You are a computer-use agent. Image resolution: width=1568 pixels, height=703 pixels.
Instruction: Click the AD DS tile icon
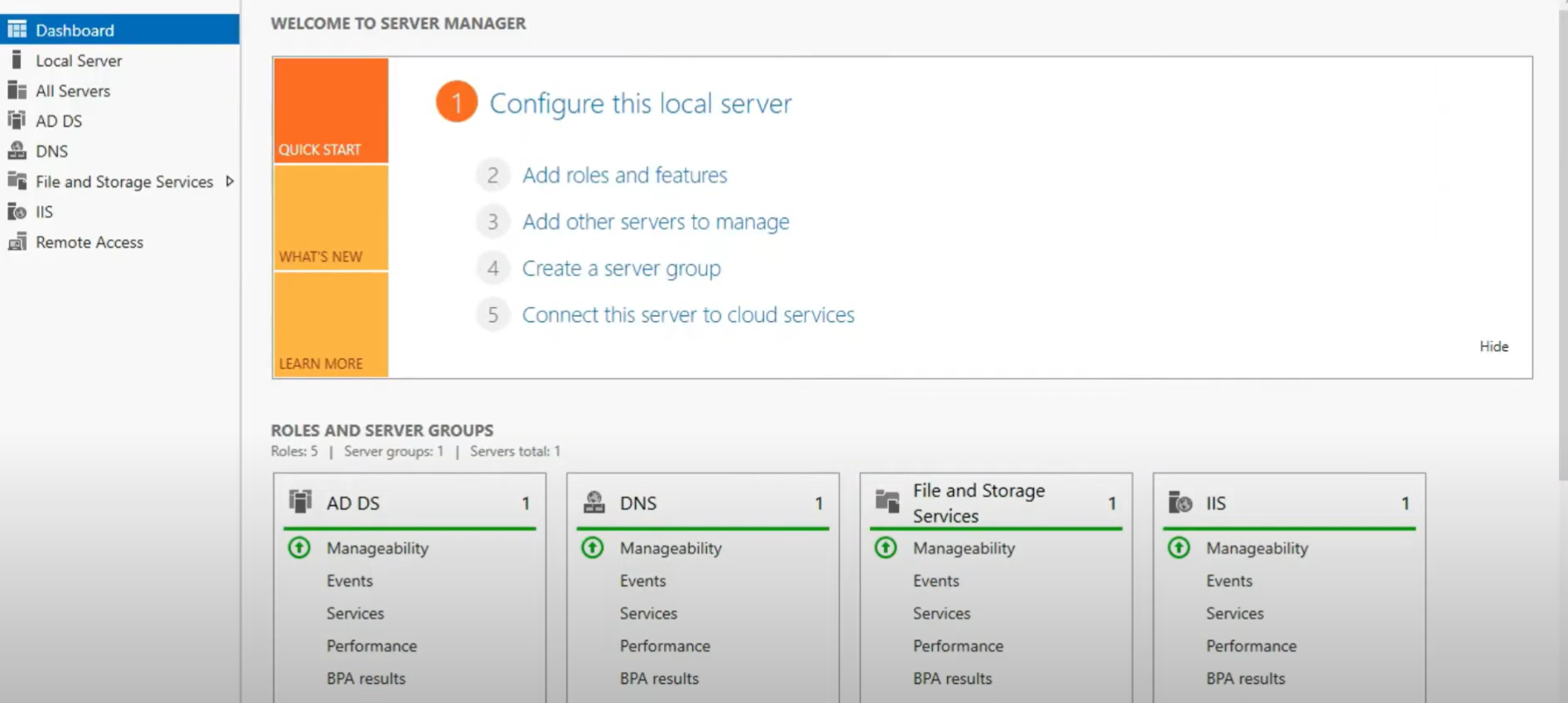(x=300, y=502)
